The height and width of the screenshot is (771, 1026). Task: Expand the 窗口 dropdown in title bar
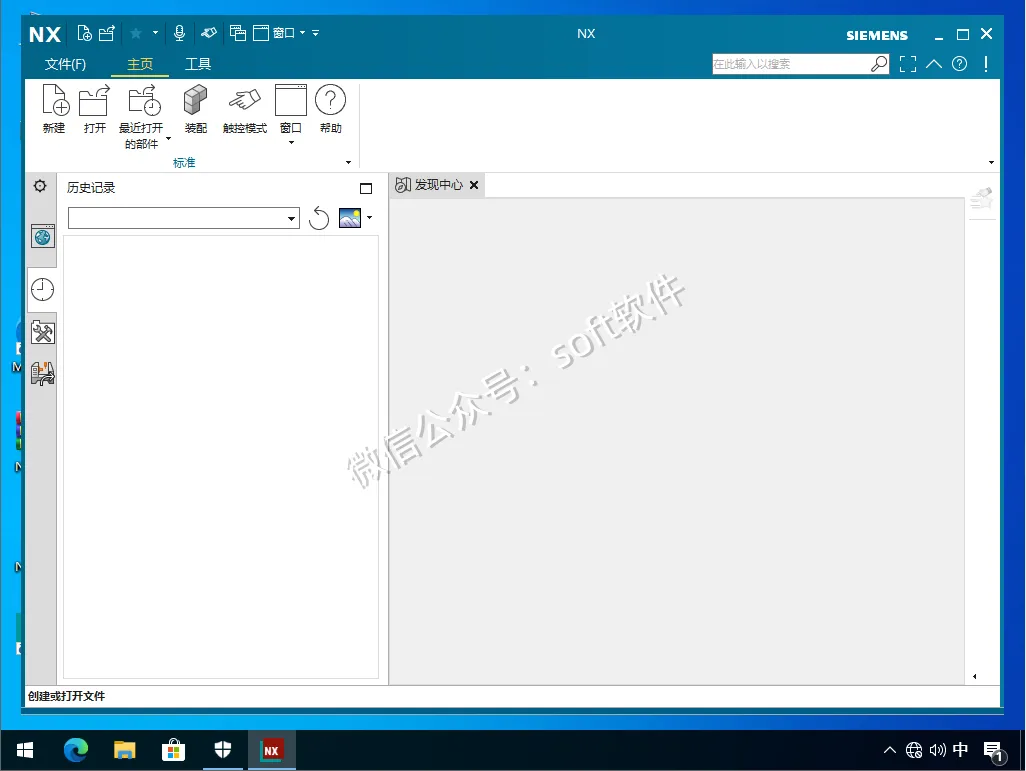point(302,33)
